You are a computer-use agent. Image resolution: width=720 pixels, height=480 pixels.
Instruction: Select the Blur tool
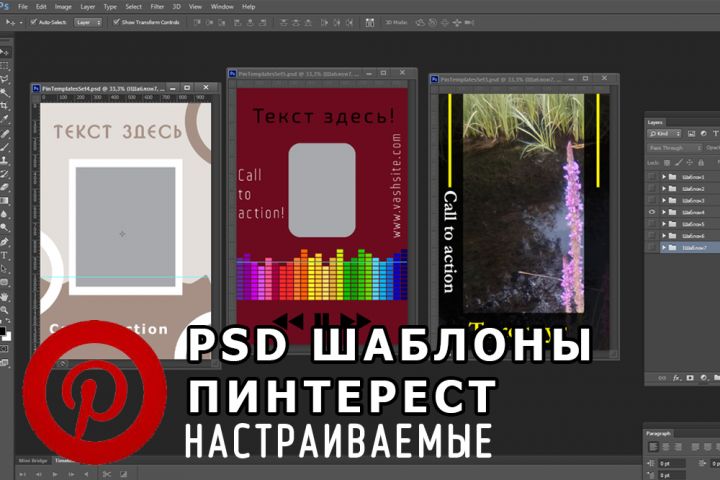[x=4, y=214]
